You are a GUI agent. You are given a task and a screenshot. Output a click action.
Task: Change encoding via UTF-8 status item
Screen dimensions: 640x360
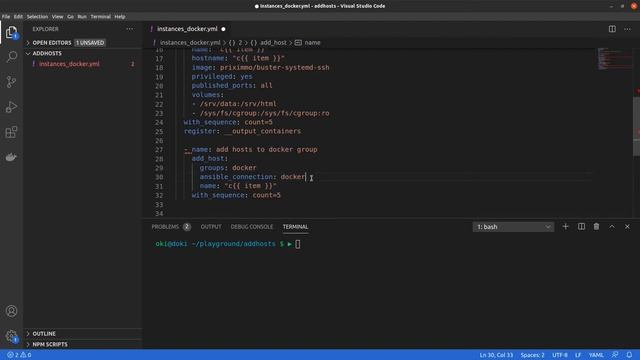tap(560, 355)
